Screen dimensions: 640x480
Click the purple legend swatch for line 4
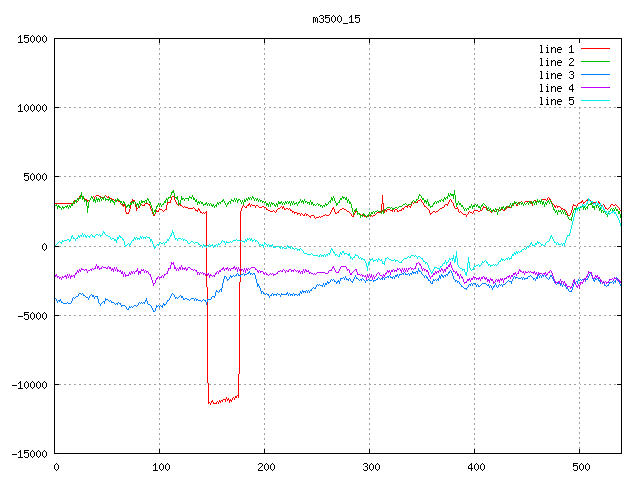coord(595,88)
